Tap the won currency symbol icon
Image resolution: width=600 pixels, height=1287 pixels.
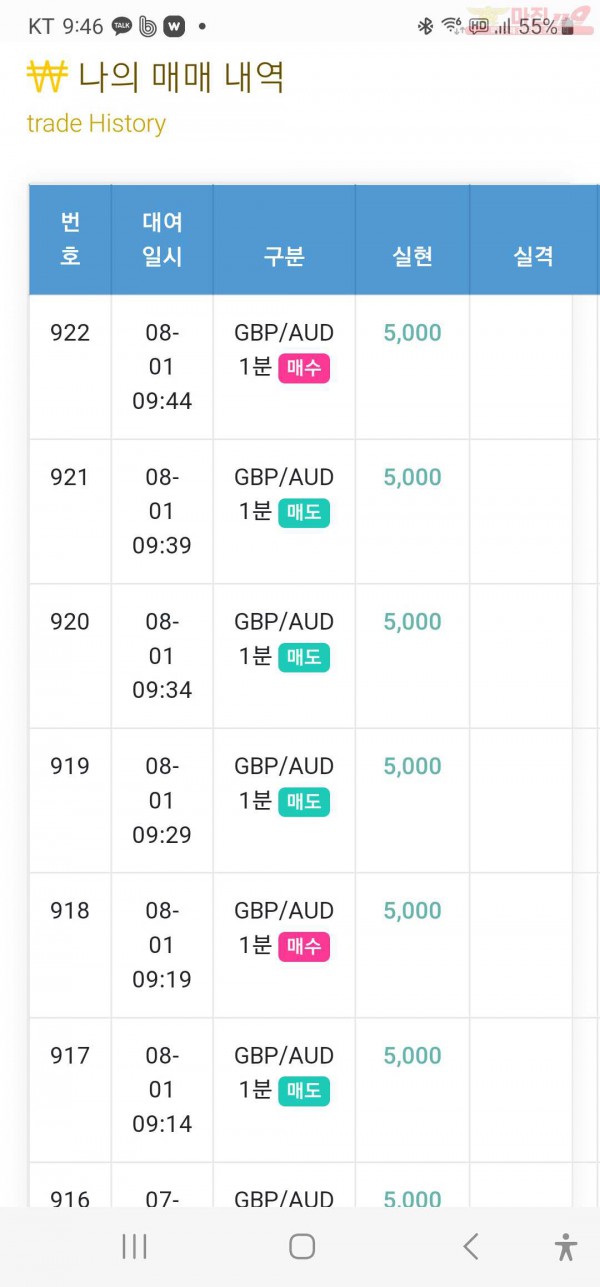(46, 77)
